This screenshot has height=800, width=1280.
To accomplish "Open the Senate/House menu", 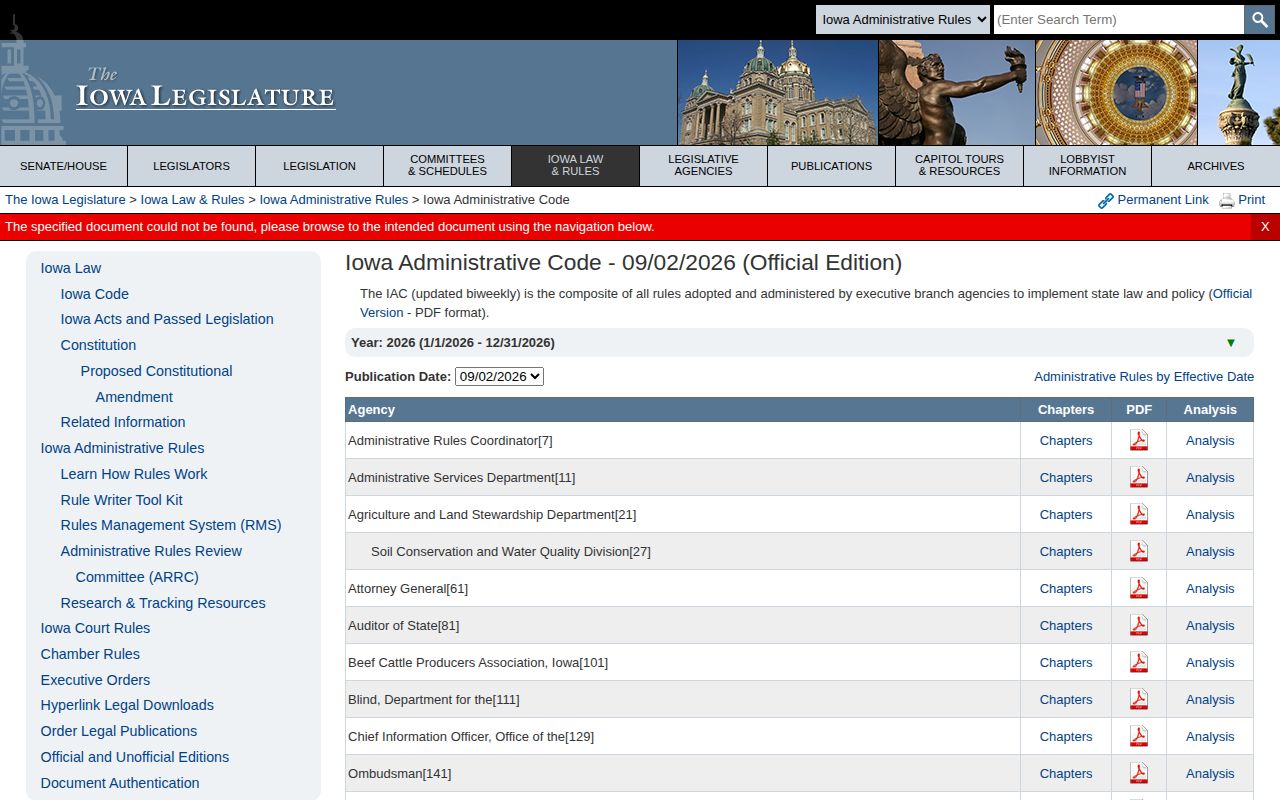I will [63, 166].
